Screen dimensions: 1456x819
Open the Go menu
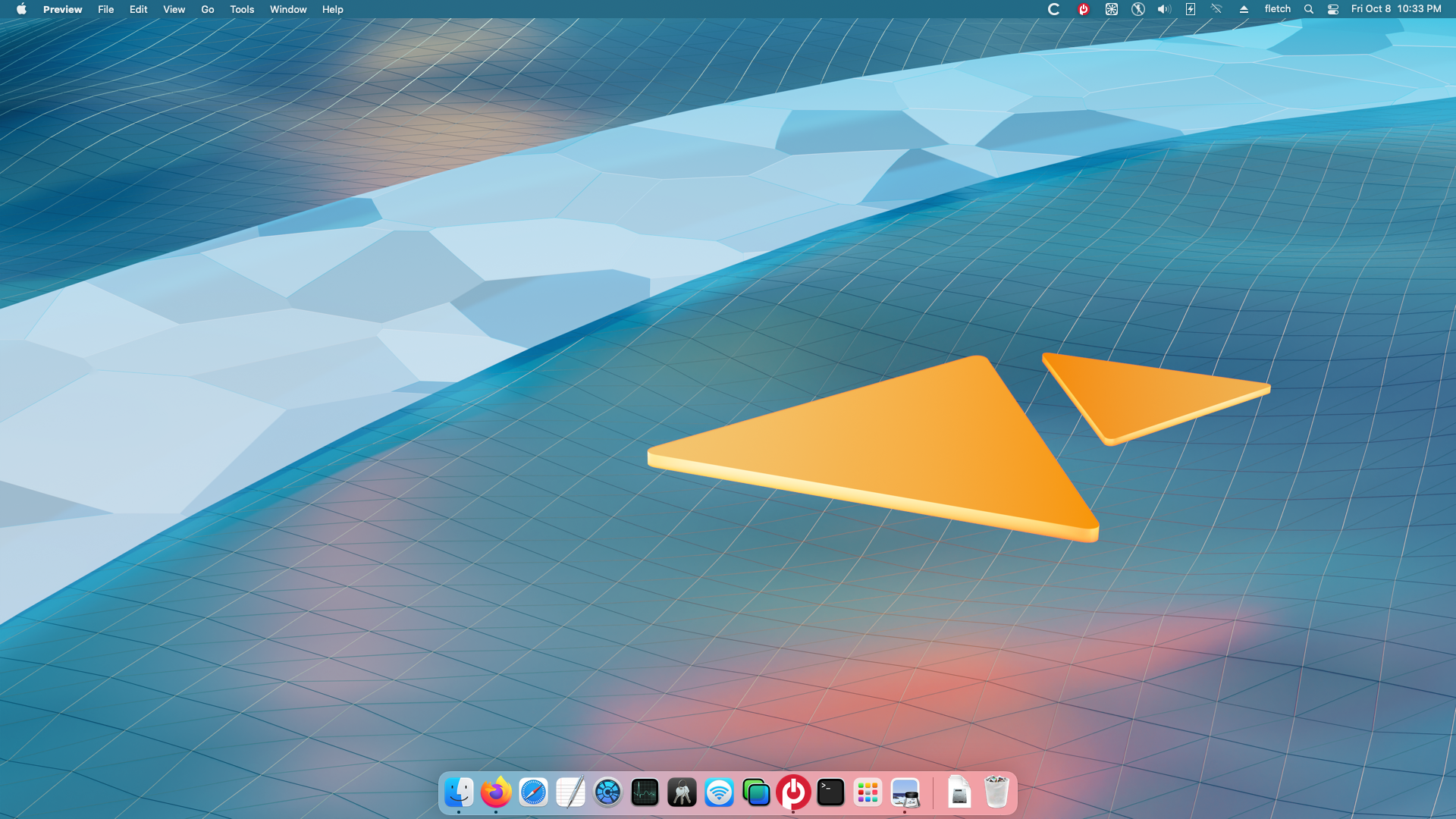click(208, 9)
